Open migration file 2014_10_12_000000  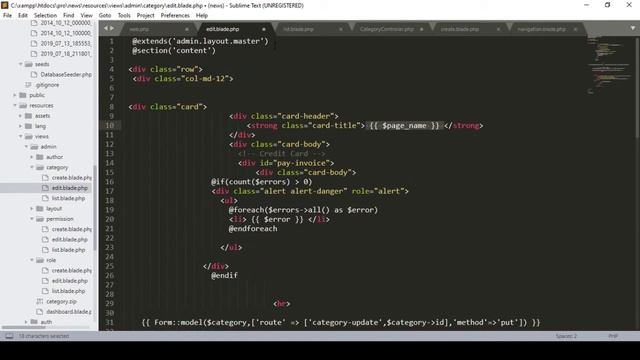(x=66, y=23)
